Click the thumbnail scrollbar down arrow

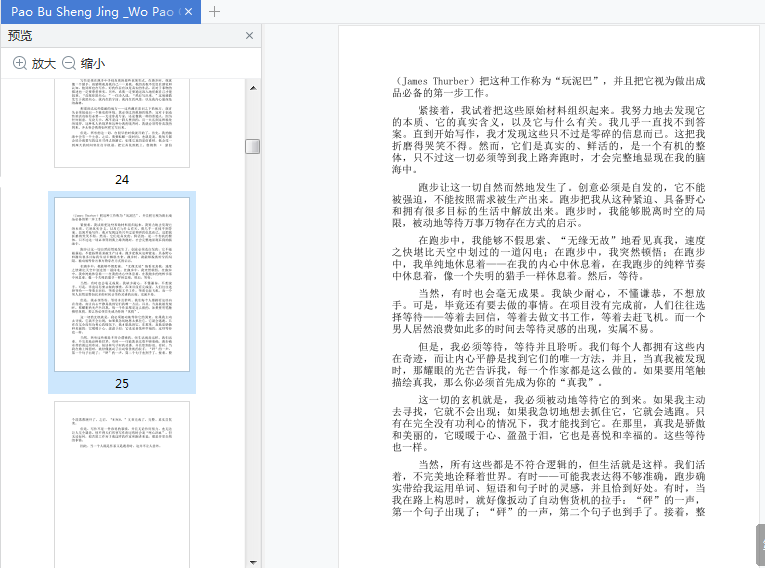pyautogui.click(x=253, y=563)
